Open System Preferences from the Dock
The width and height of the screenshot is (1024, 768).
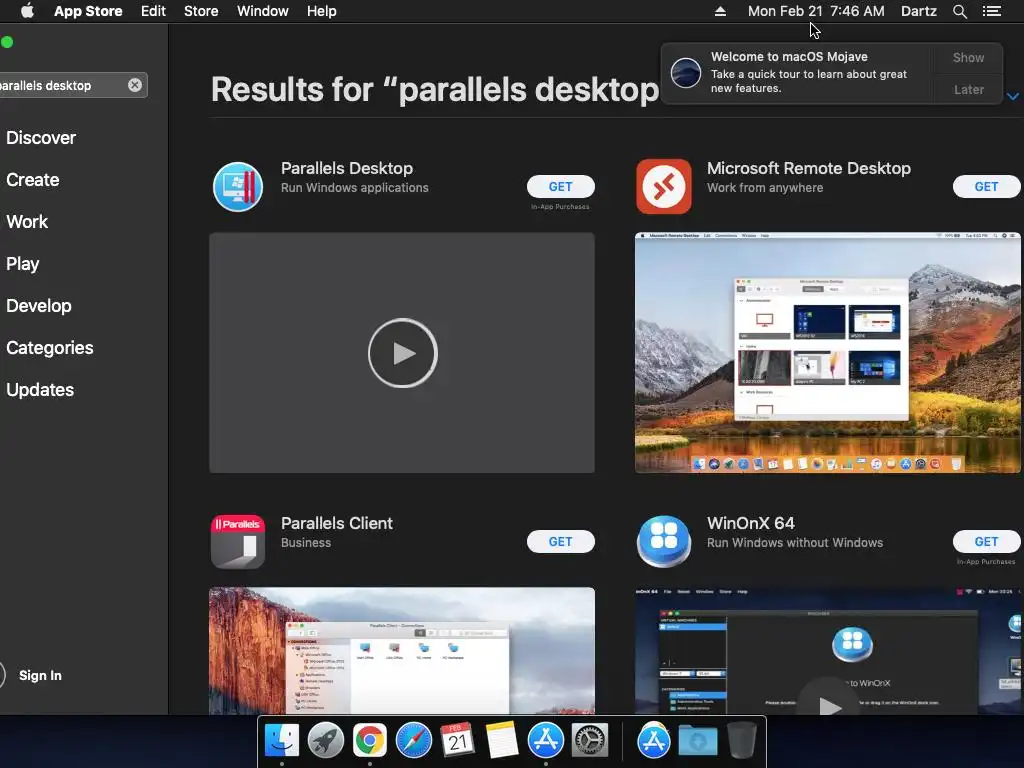(x=590, y=741)
